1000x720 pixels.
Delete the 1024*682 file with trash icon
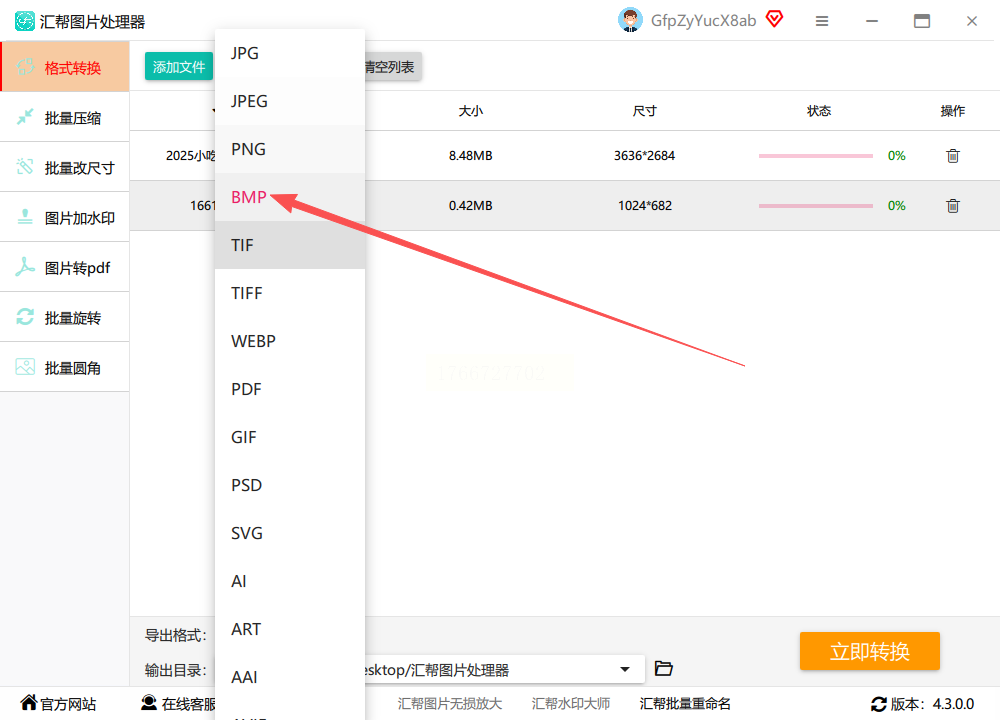pos(953,205)
